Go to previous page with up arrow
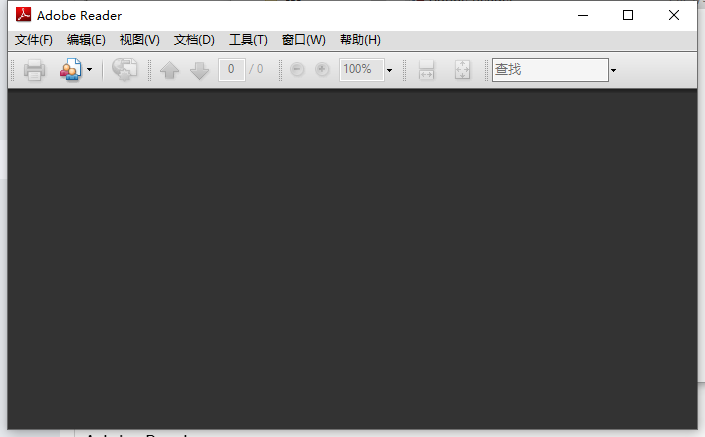The image size is (705, 437). pyautogui.click(x=170, y=70)
